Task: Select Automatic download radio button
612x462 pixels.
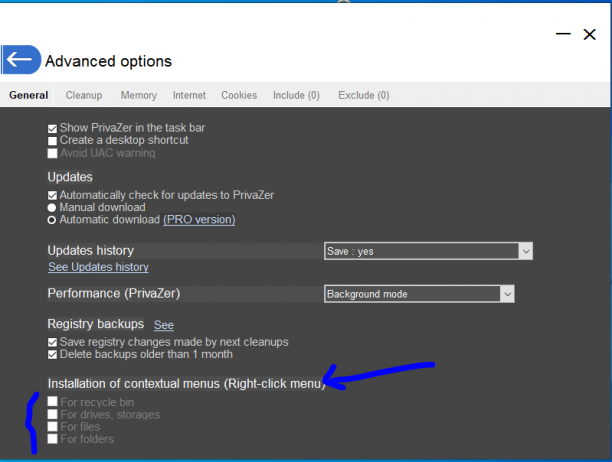Action: tap(52, 220)
